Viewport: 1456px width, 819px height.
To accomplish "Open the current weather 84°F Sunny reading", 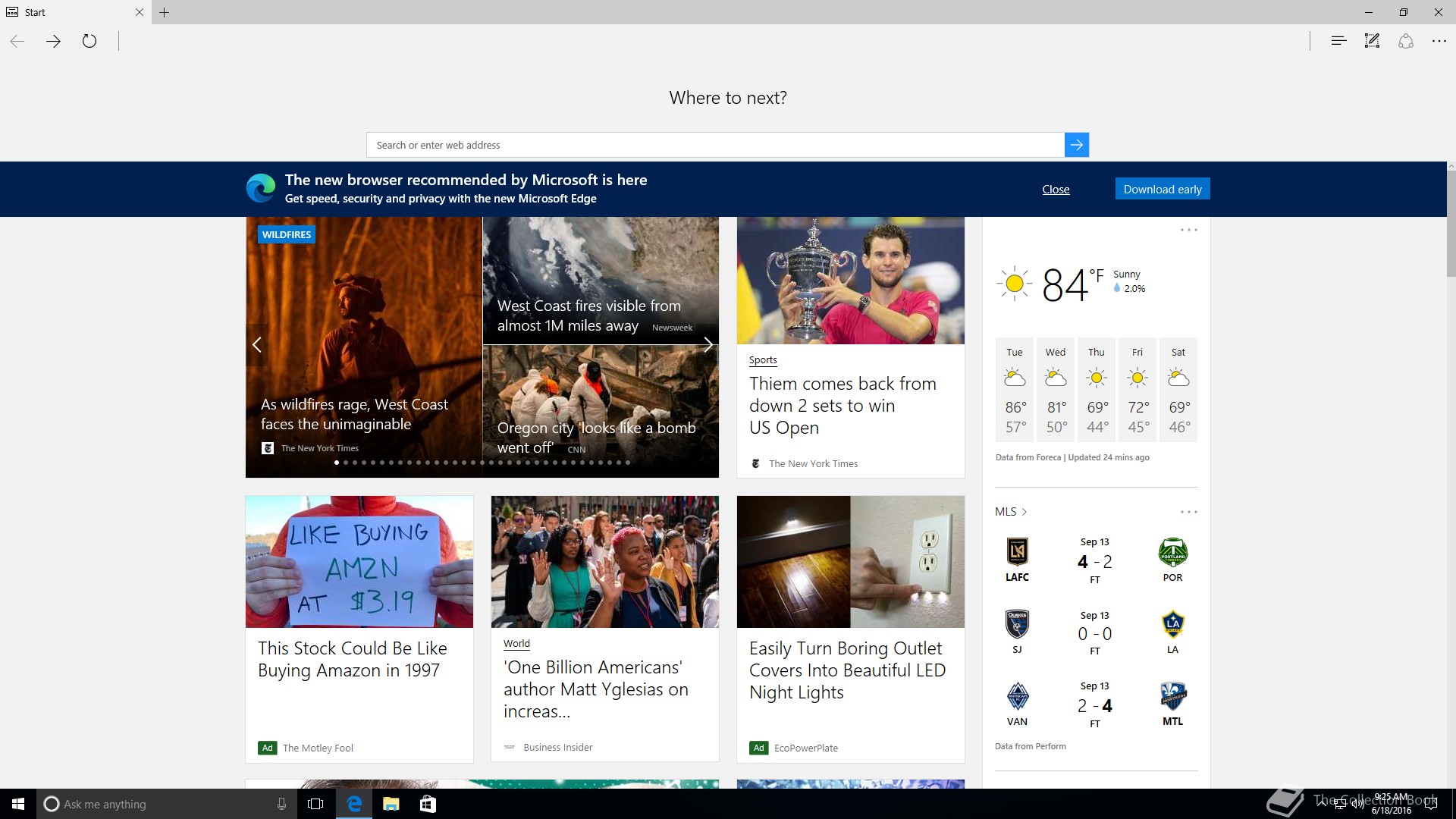I will click(x=1072, y=284).
